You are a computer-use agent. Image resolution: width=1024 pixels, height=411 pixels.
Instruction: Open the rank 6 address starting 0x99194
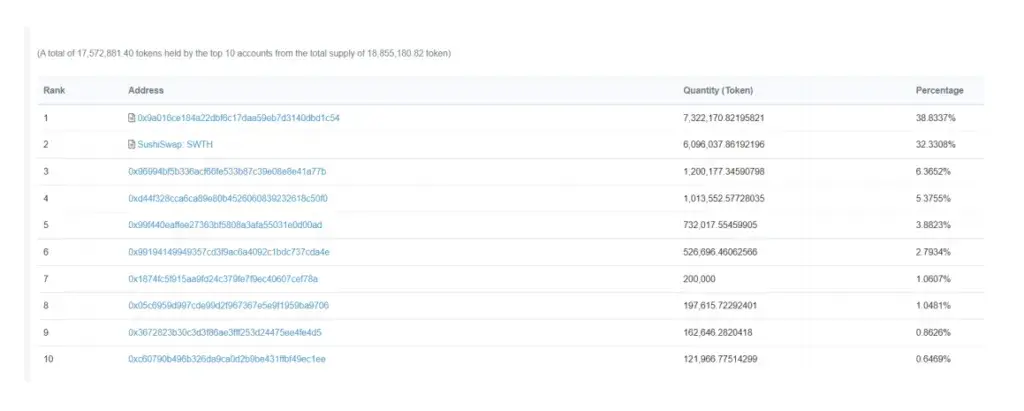point(229,252)
